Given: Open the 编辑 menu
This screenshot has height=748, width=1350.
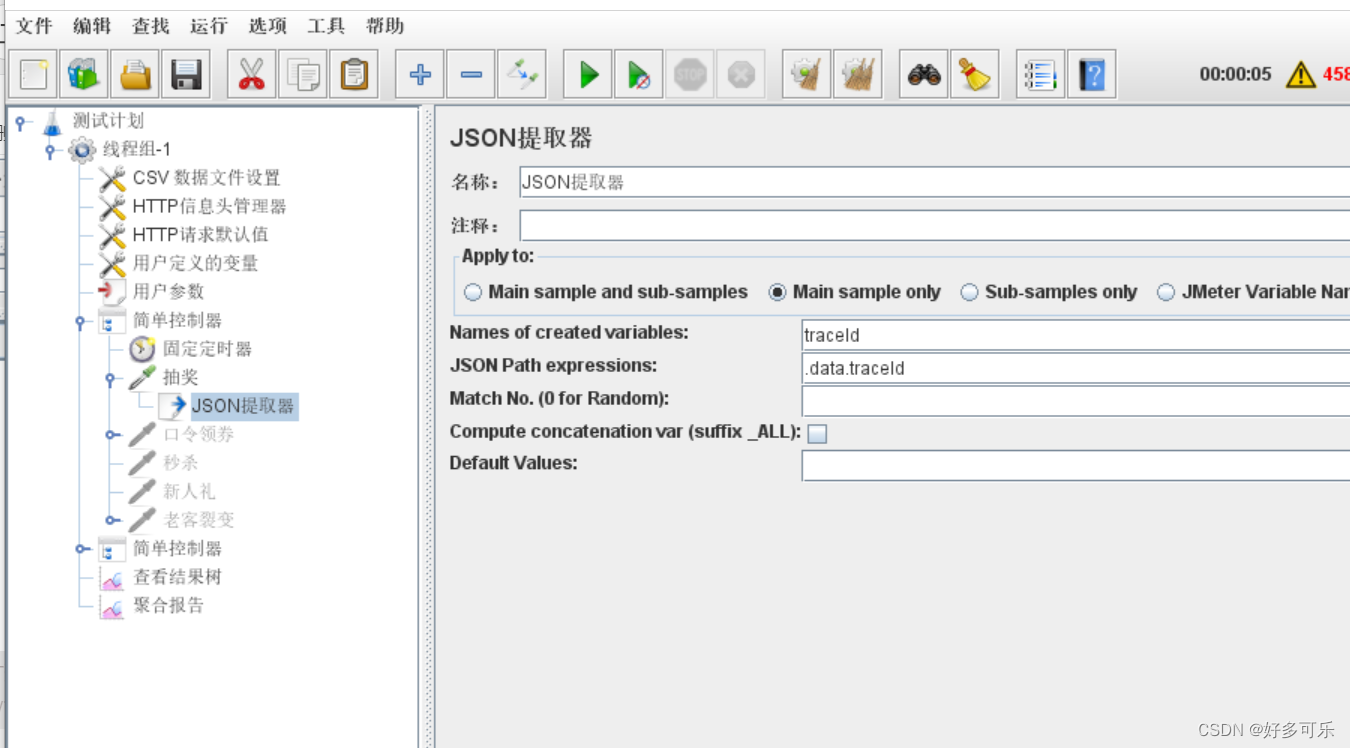Looking at the screenshot, I should 92,26.
